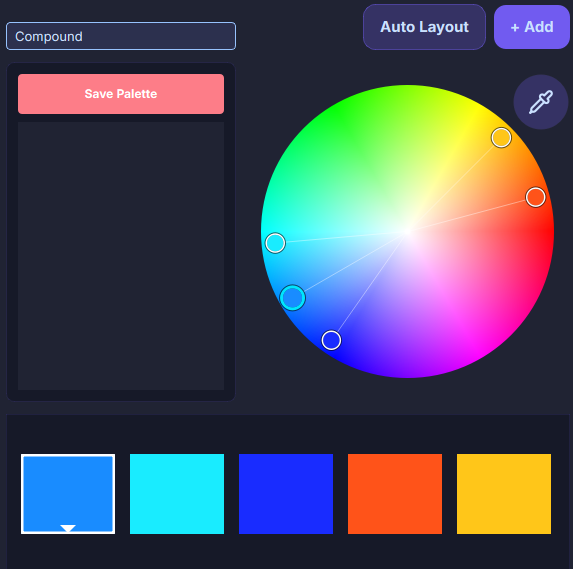Open the Compound harmony dropdown
Viewport: 573px width, 569px height.
tap(121, 36)
